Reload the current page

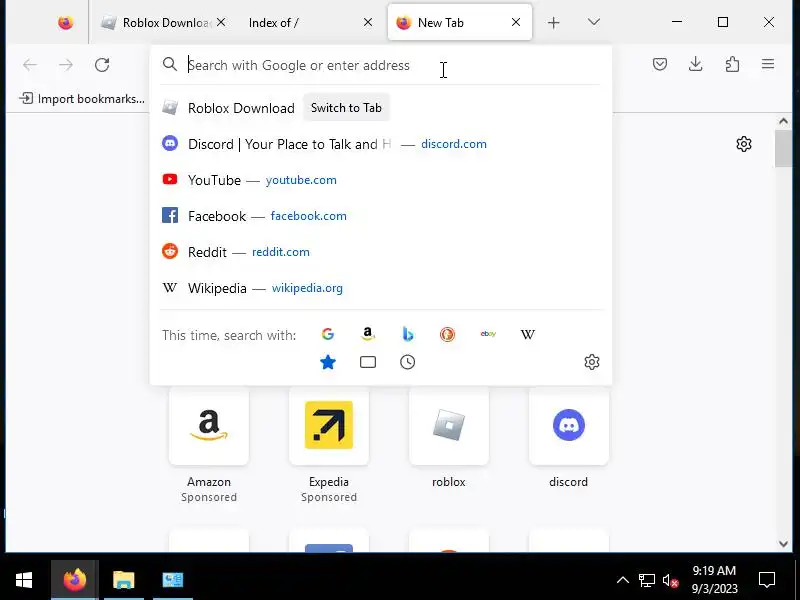click(102, 65)
